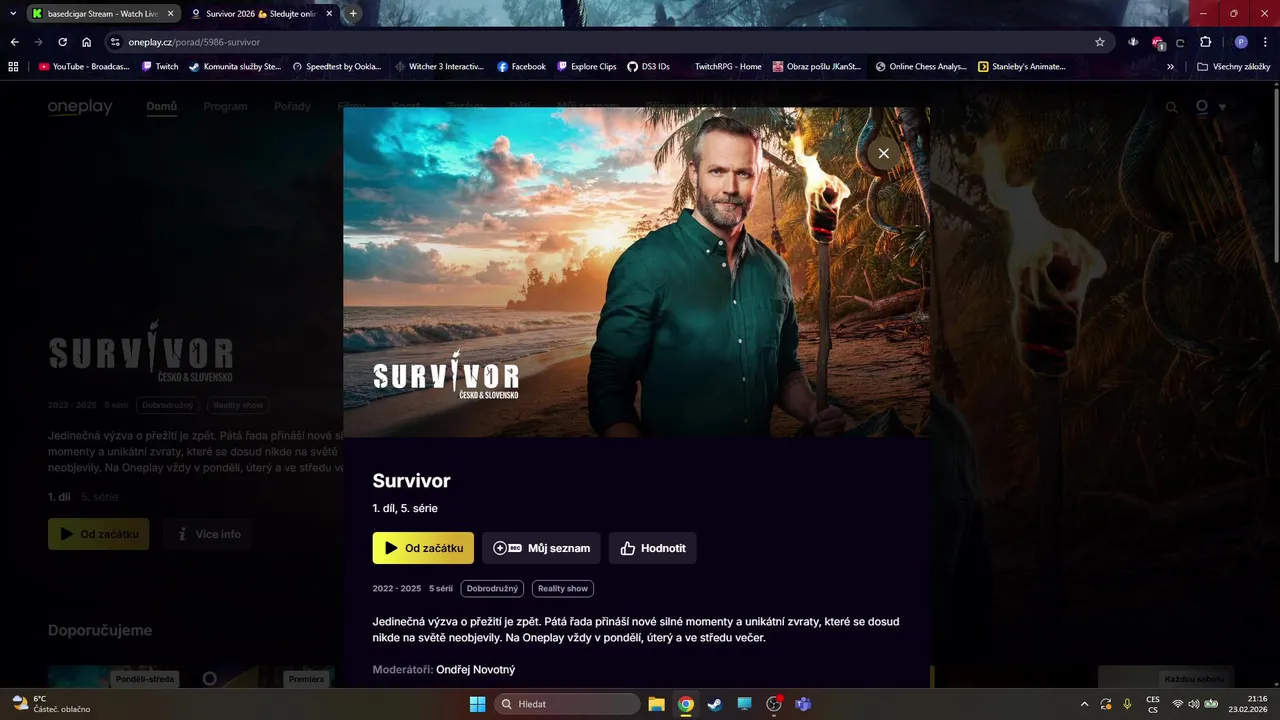
Task: Open the Explore Clips bookmark
Action: (587, 67)
